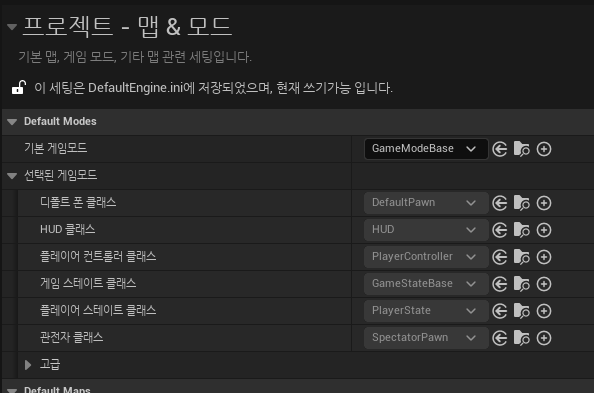Browse to GameStateBase in content browser
The height and width of the screenshot is (393, 594).
pyautogui.click(x=522, y=284)
